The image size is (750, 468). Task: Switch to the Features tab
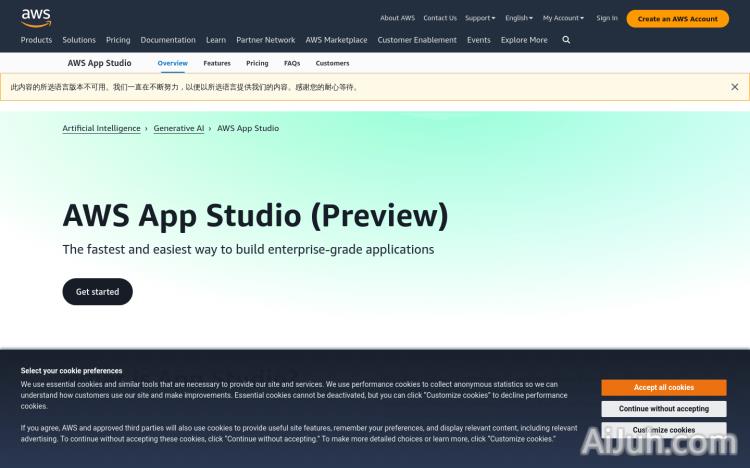pos(217,63)
